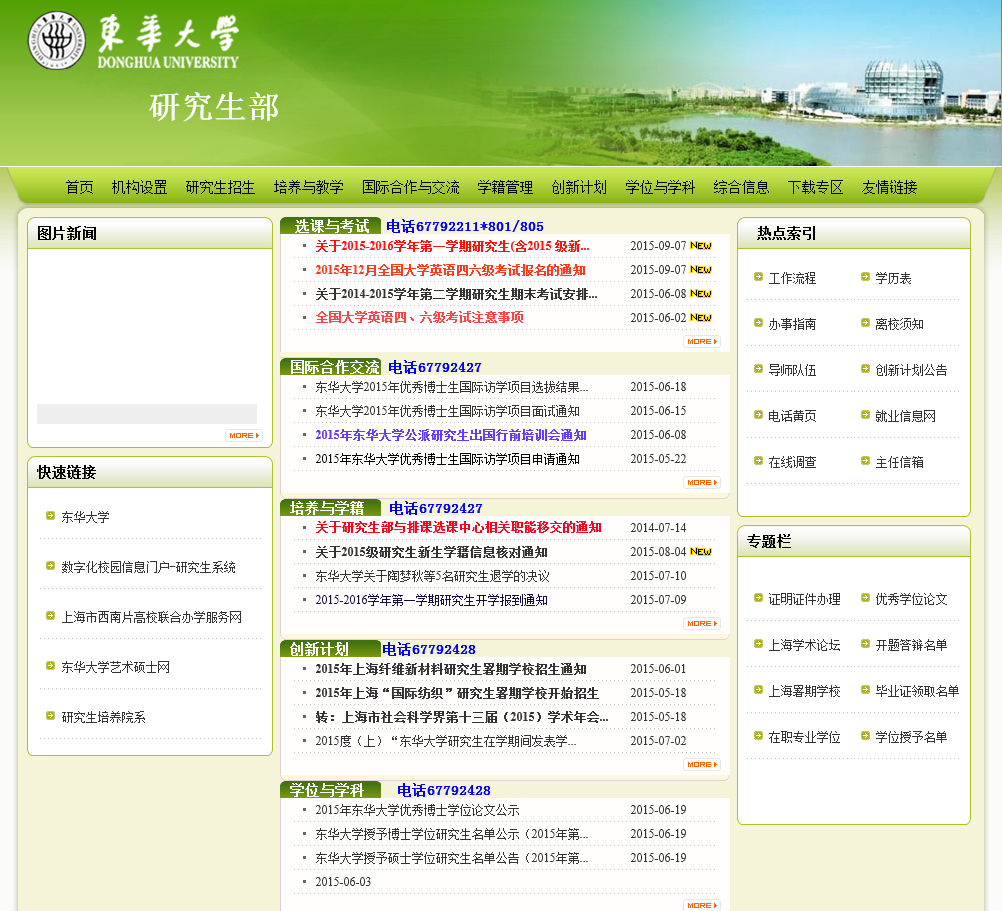Click the bullet icon beside 办事指南
The width and height of the screenshot is (1002, 911).
758,323
